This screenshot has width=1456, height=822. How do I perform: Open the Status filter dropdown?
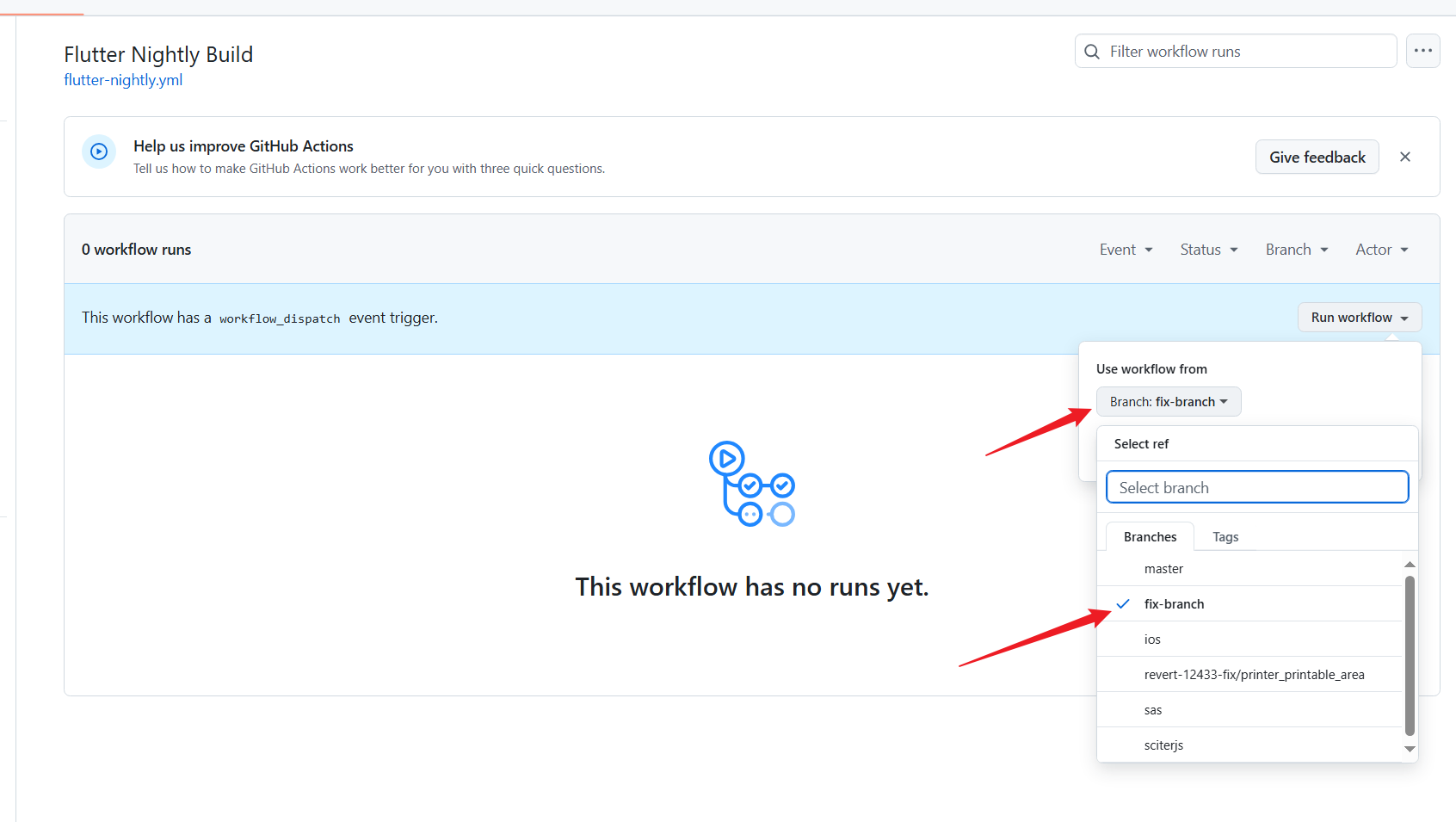[1209, 250]
